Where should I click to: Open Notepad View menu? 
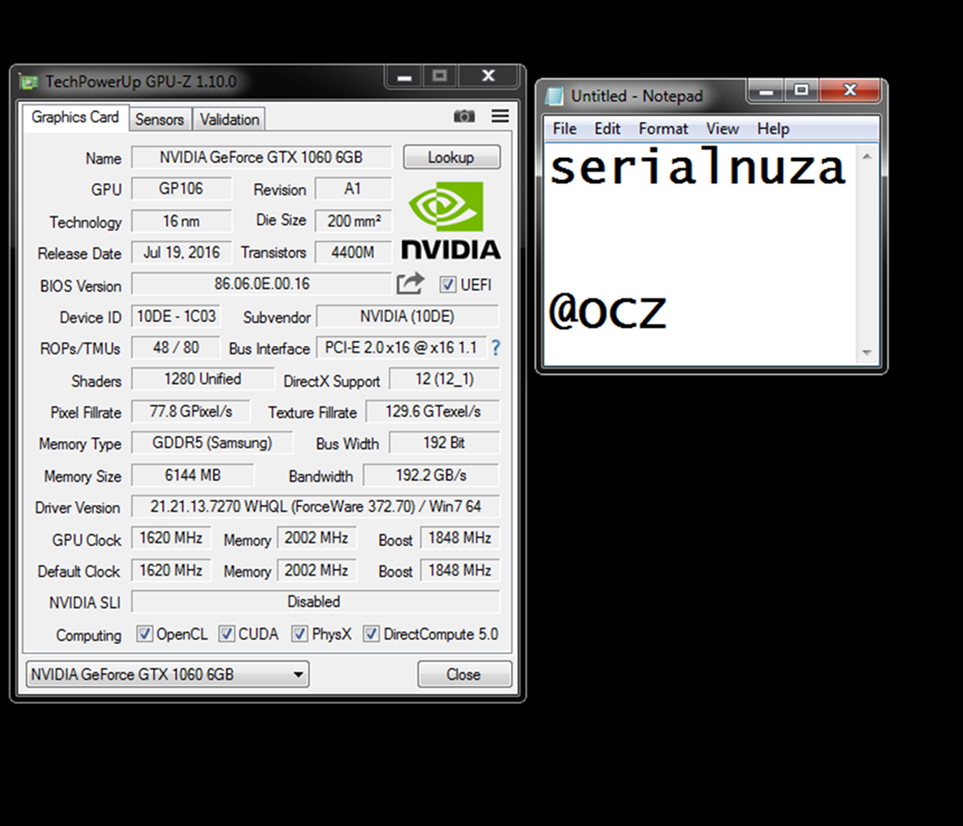coord(722,129)
